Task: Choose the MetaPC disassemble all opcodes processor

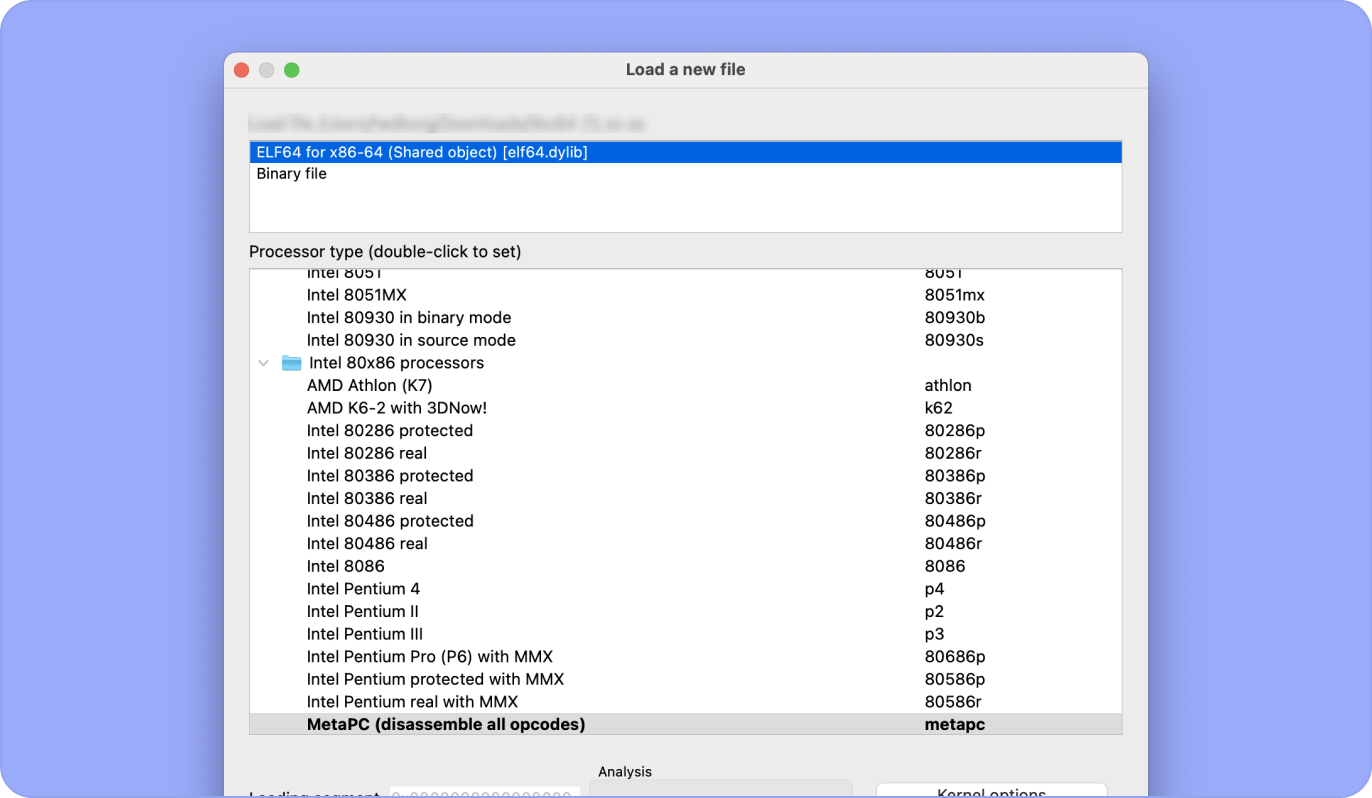Action: point(446,723)
